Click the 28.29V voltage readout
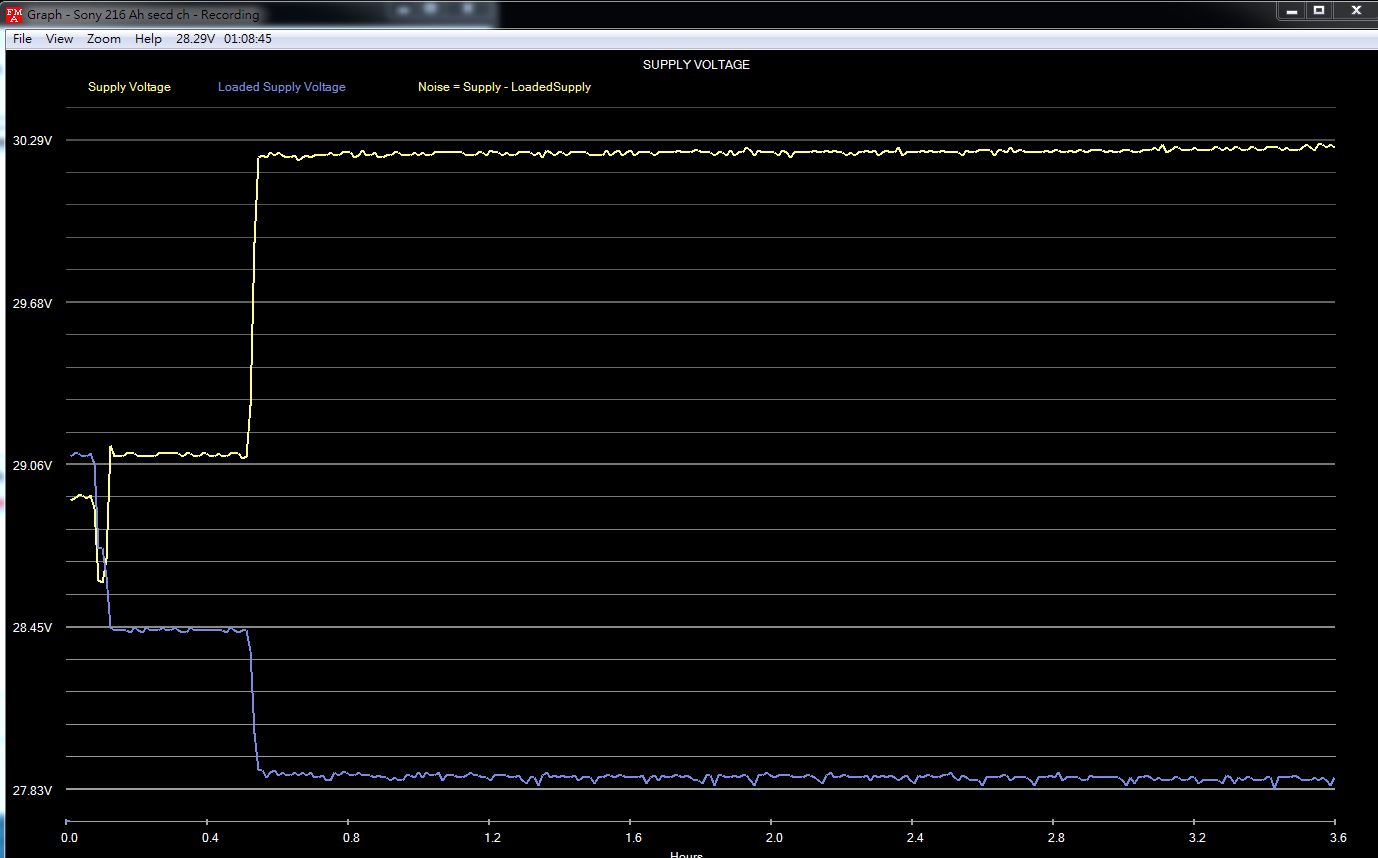 tap(195, 39)
